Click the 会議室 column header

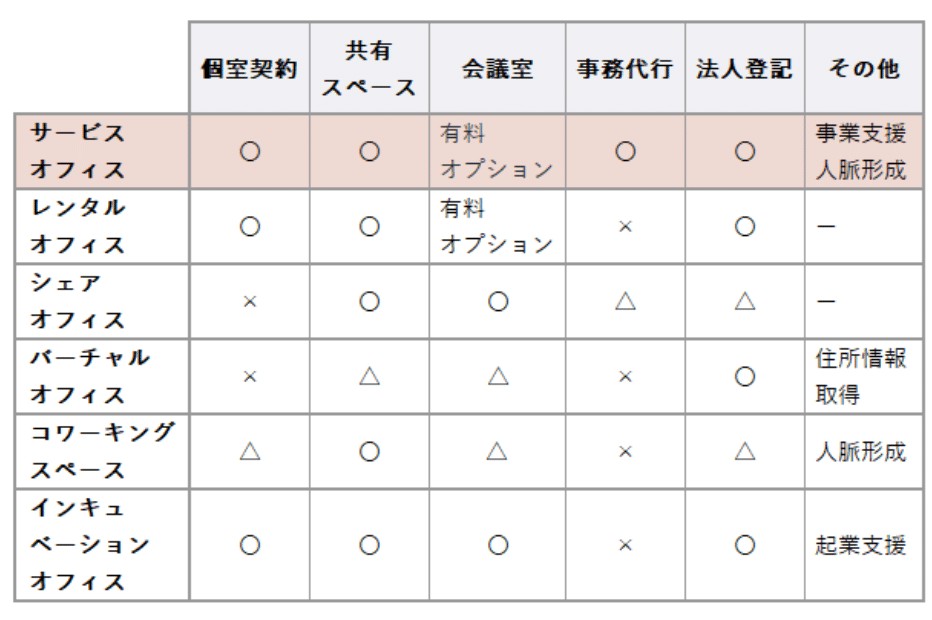[498, 68]
